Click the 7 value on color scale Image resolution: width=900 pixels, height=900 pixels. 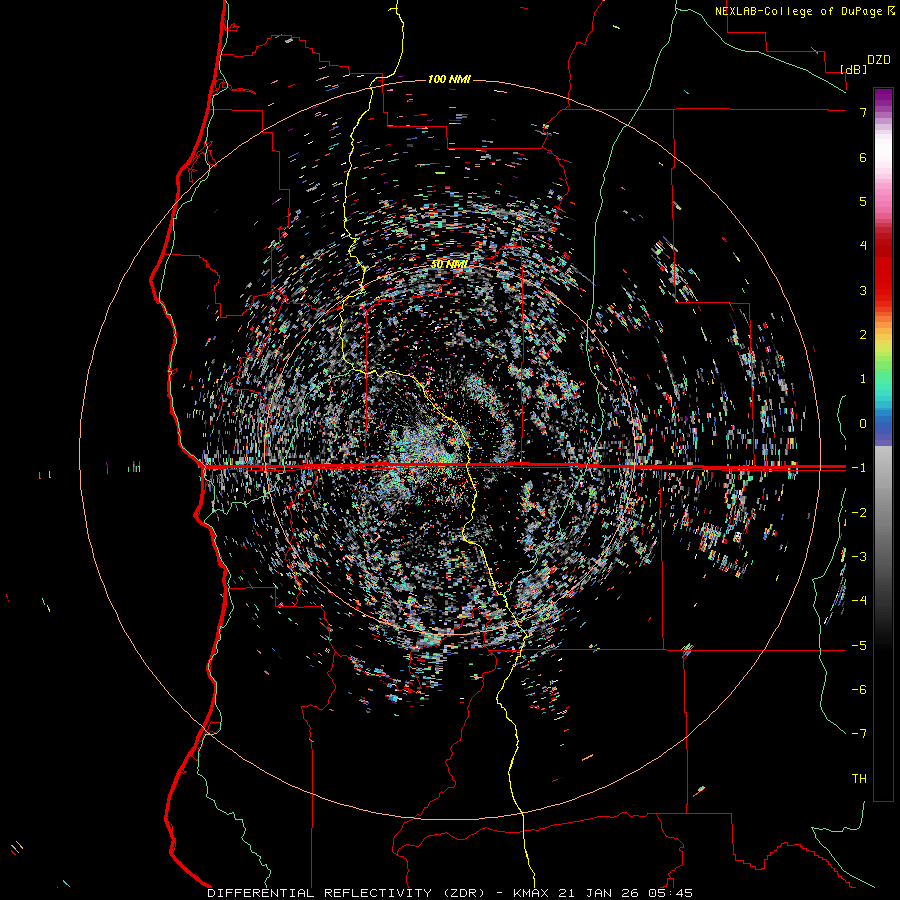[863, 112]
